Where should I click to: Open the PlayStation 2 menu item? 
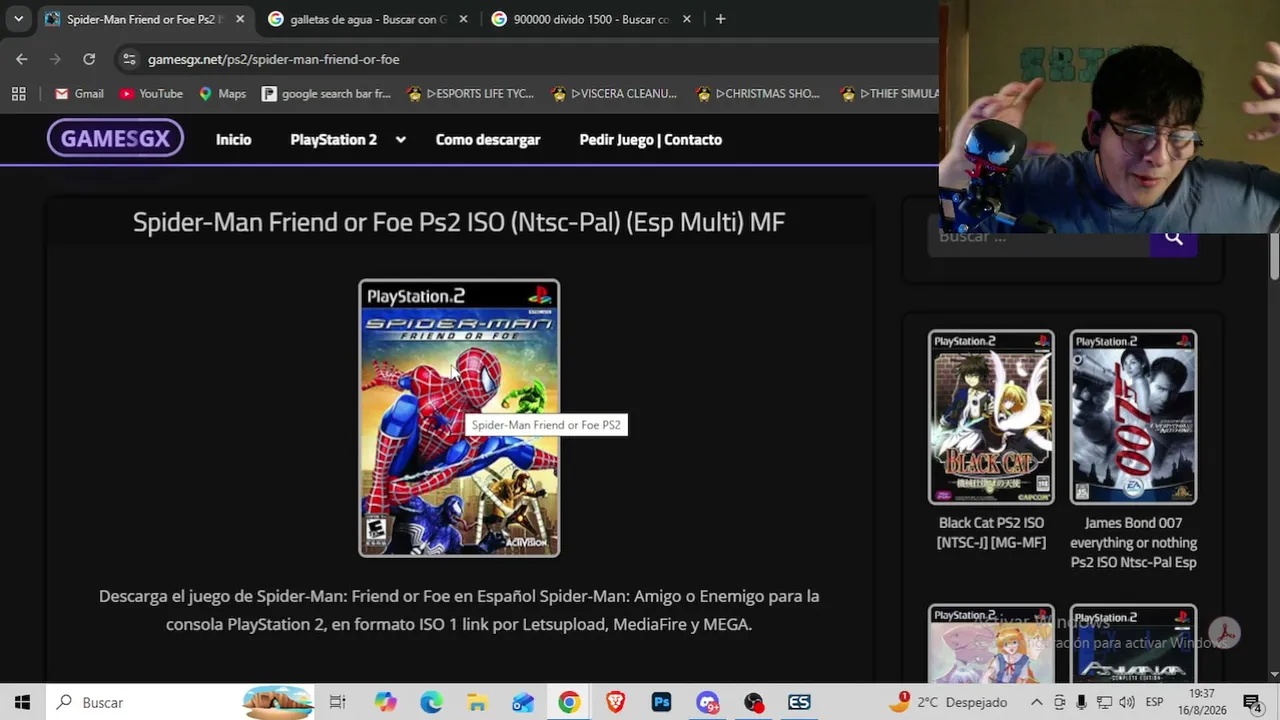[333, 140]
